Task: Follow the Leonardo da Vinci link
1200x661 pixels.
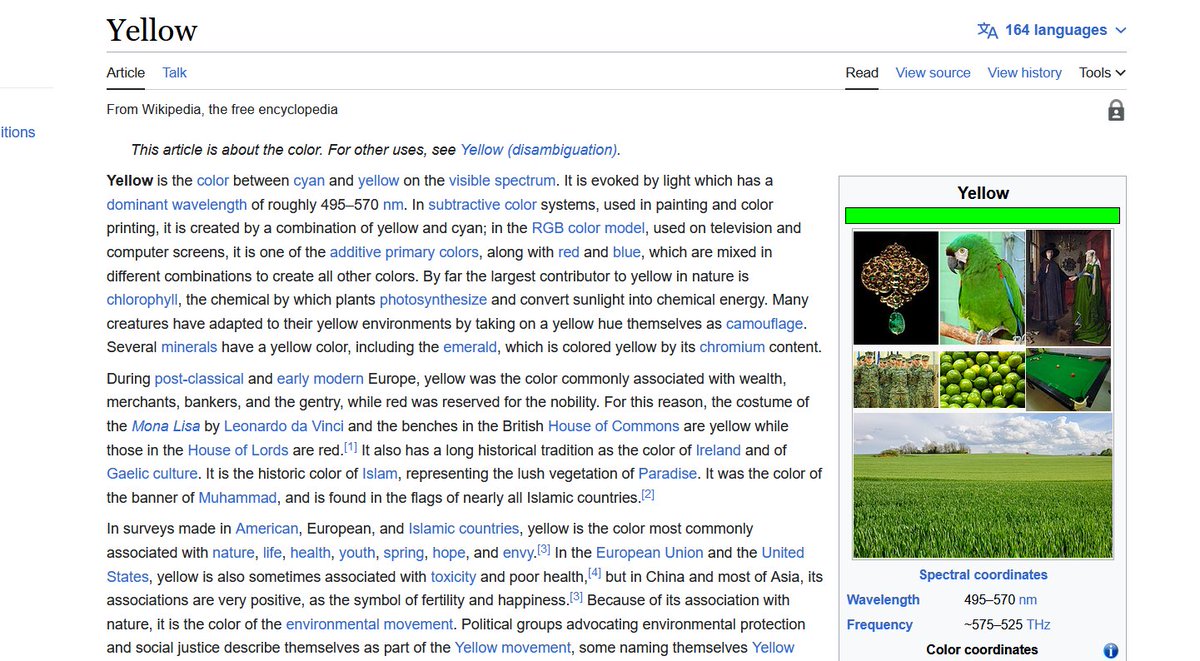Action: click(284, 427)
